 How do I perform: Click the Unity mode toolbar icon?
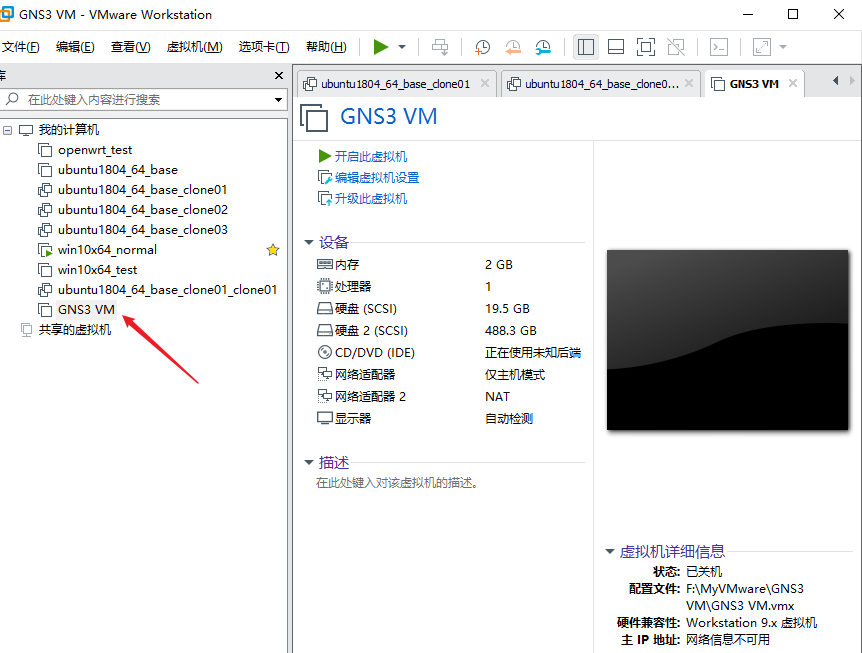tap(676, 47)
